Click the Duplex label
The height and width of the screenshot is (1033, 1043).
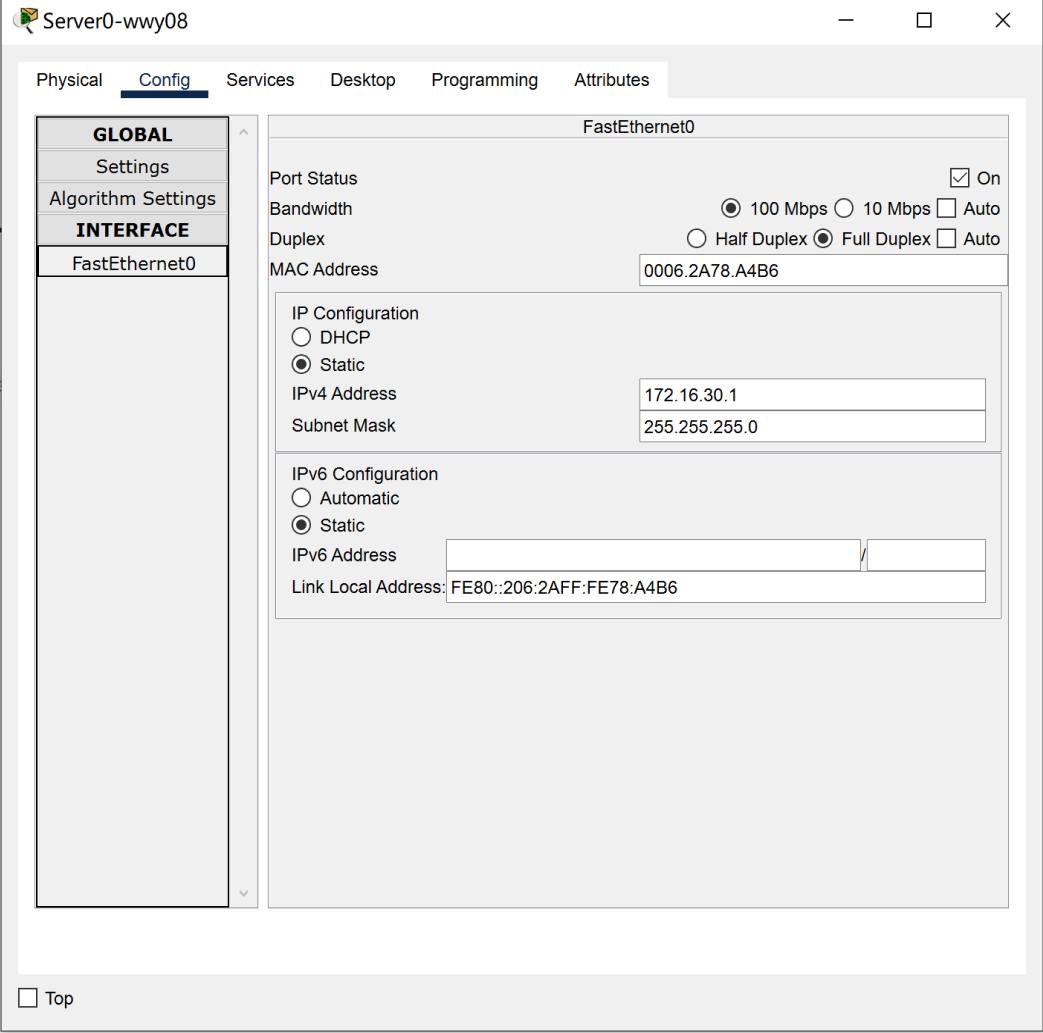(x=297, y=239)
